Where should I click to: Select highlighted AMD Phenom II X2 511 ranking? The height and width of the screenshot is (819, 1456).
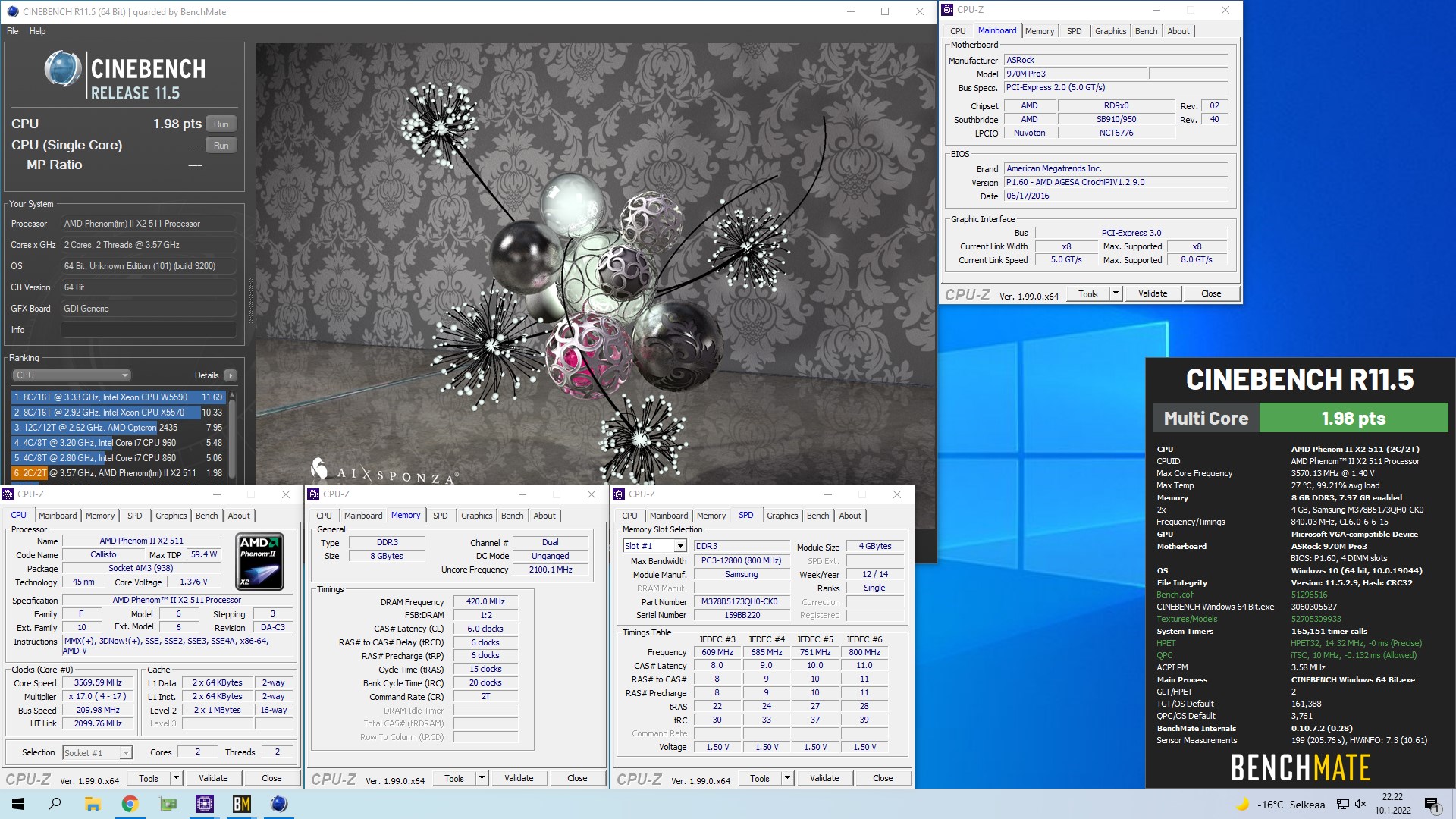[118, 473]
